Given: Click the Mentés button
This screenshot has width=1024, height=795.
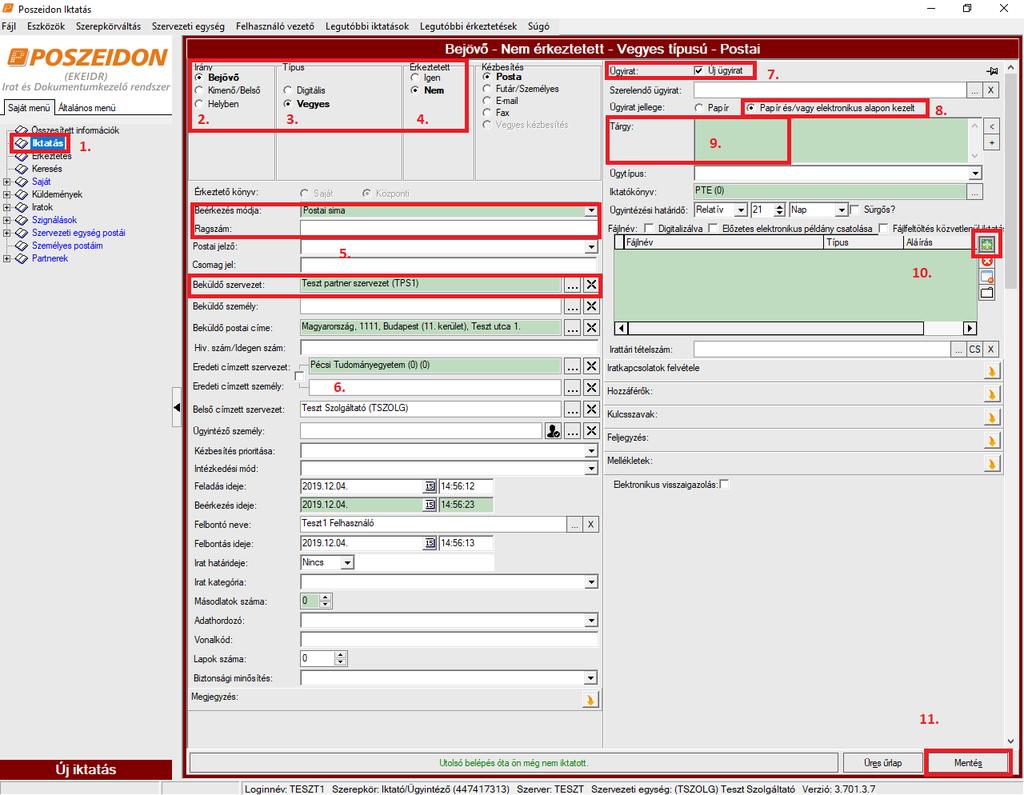Looking at the screenshot, I should click(968, 763).
